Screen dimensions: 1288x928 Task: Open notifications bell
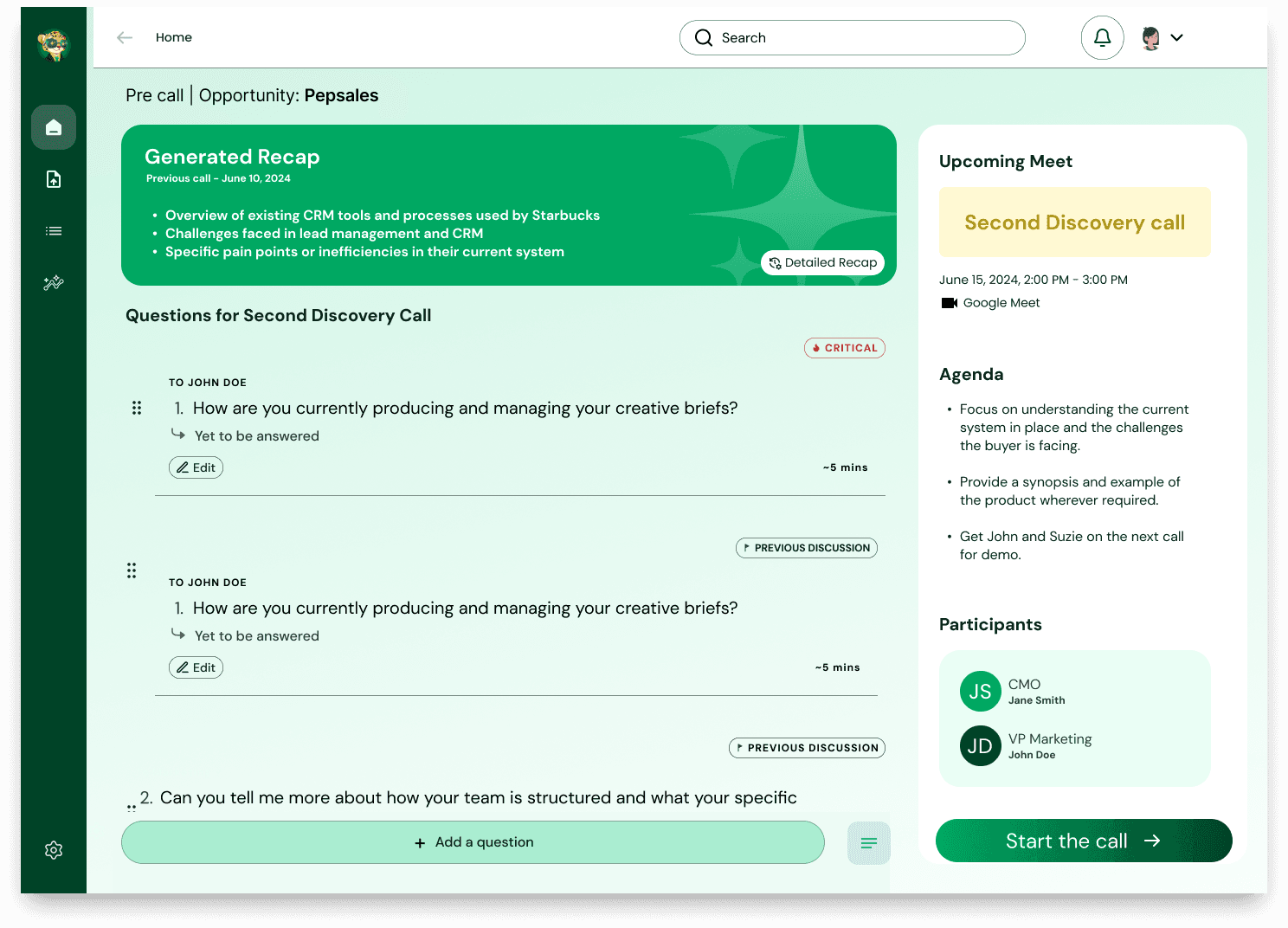pyautogui.click(x=1103, y=37)
